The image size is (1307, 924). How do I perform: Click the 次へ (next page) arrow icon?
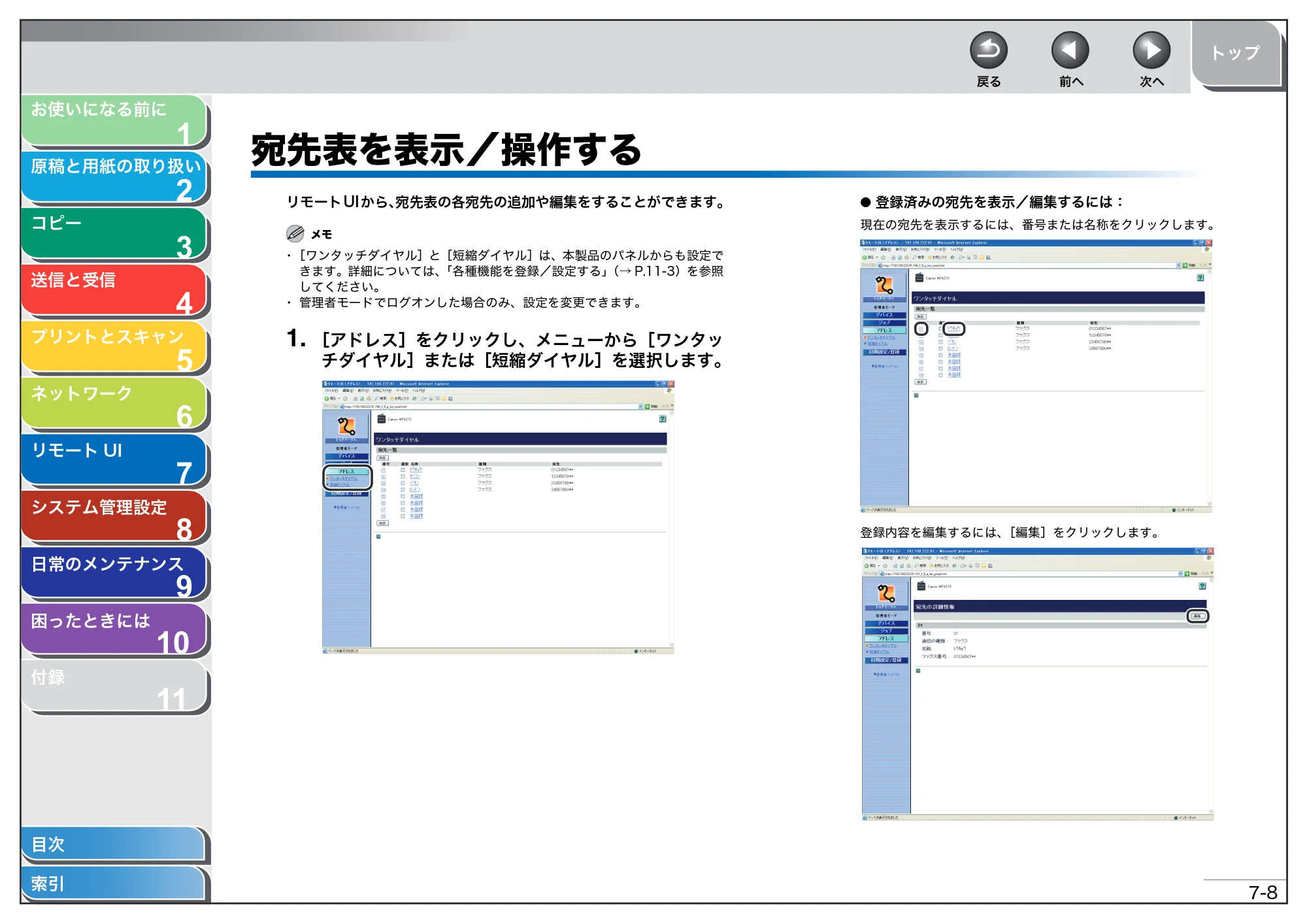(x=1151, y=50)
